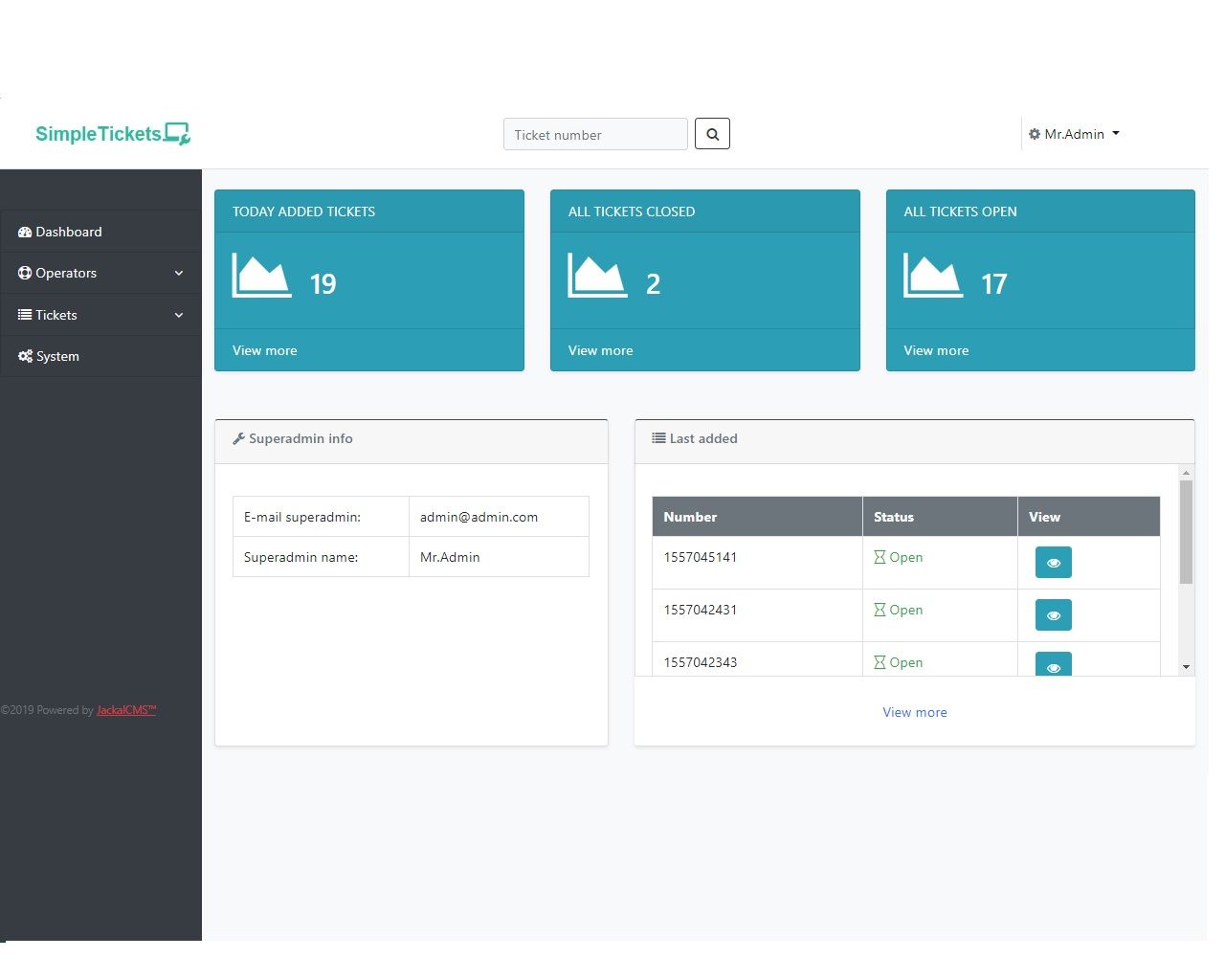This screenshot has width=1225, height=980.
Task: Click View more under All Tickets Open
Action: point(937,350)
